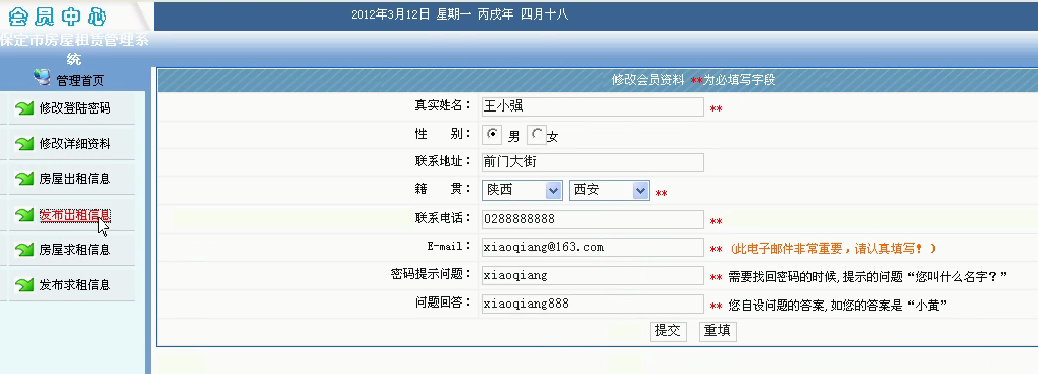Viewport: 1038px width, 374px height.
Task: Click green arrow icon next to 发布出租信息
Action: click(x=24, y=214)
